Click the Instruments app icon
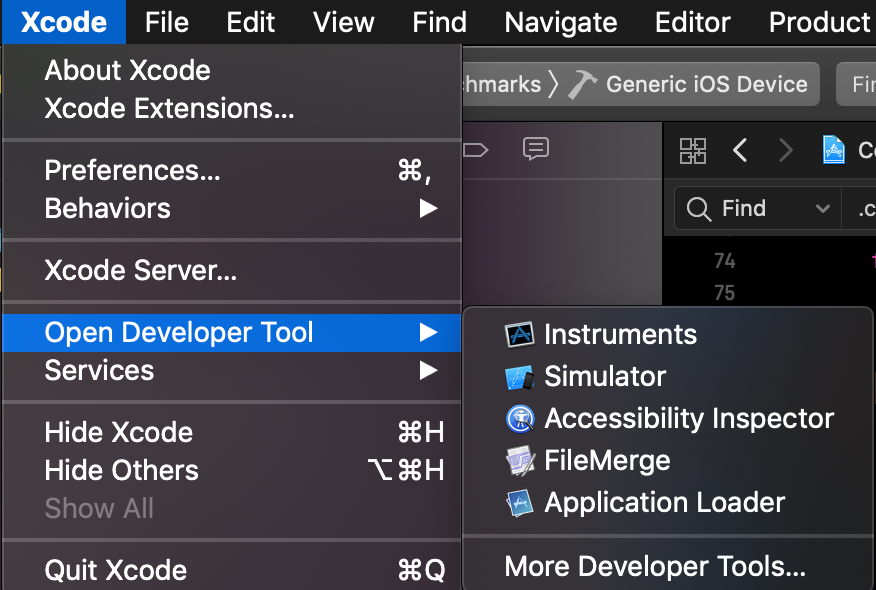This screenshot has width=876, height=590. coord(520,335)
